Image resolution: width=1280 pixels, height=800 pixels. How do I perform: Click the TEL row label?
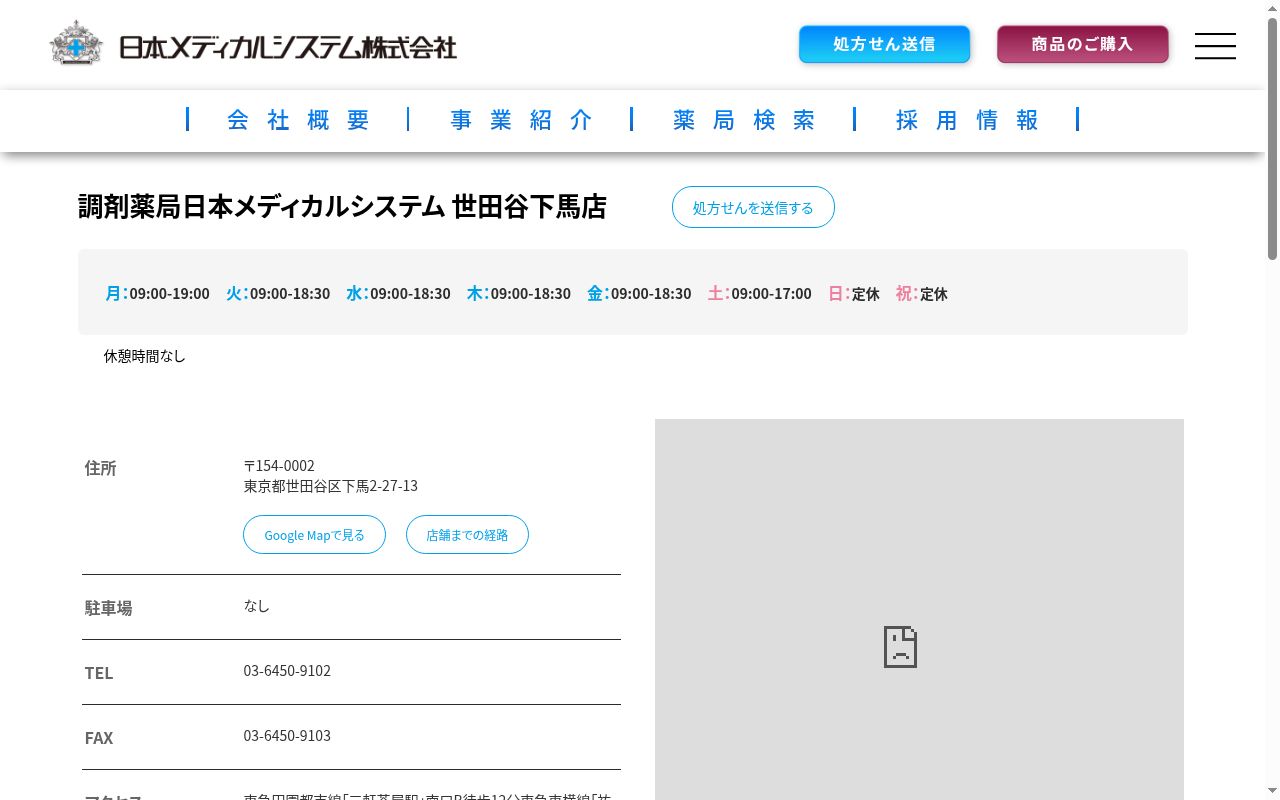click(x=99, y=673)
